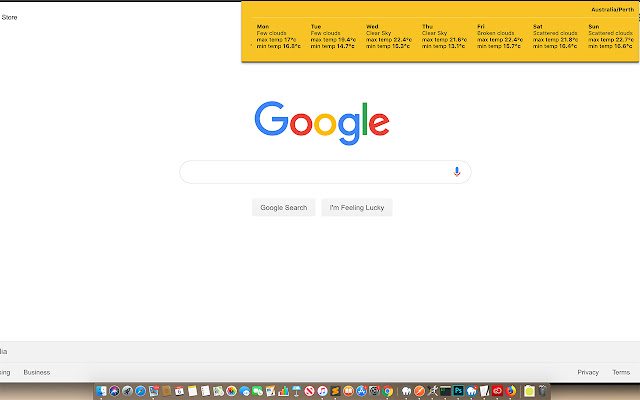Open Contacts brown book icon
This screenshot has height=400, width=640.
coord(167,391)
